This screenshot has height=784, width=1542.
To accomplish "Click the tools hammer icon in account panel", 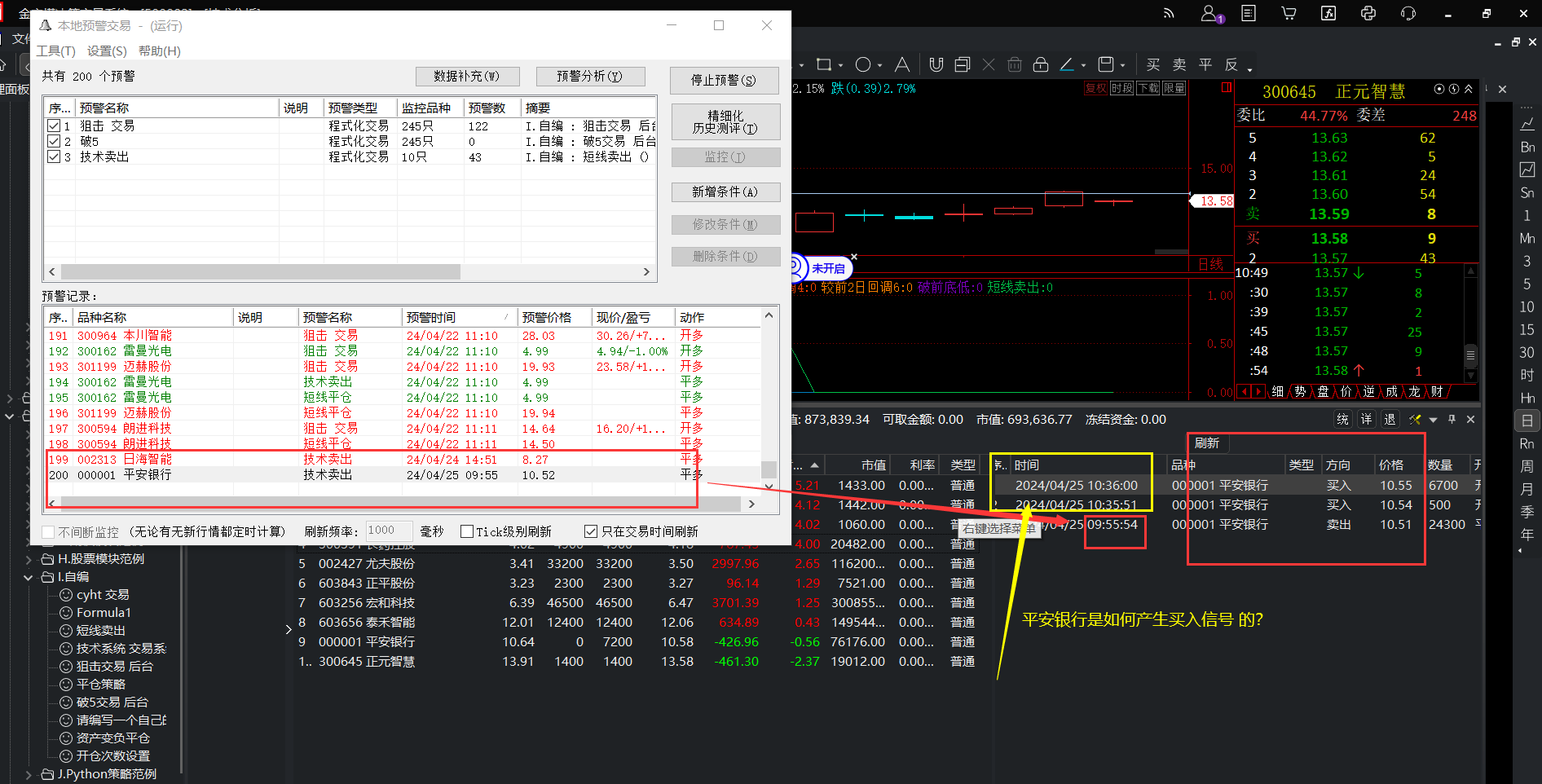I will click(x=1415, y=419).
